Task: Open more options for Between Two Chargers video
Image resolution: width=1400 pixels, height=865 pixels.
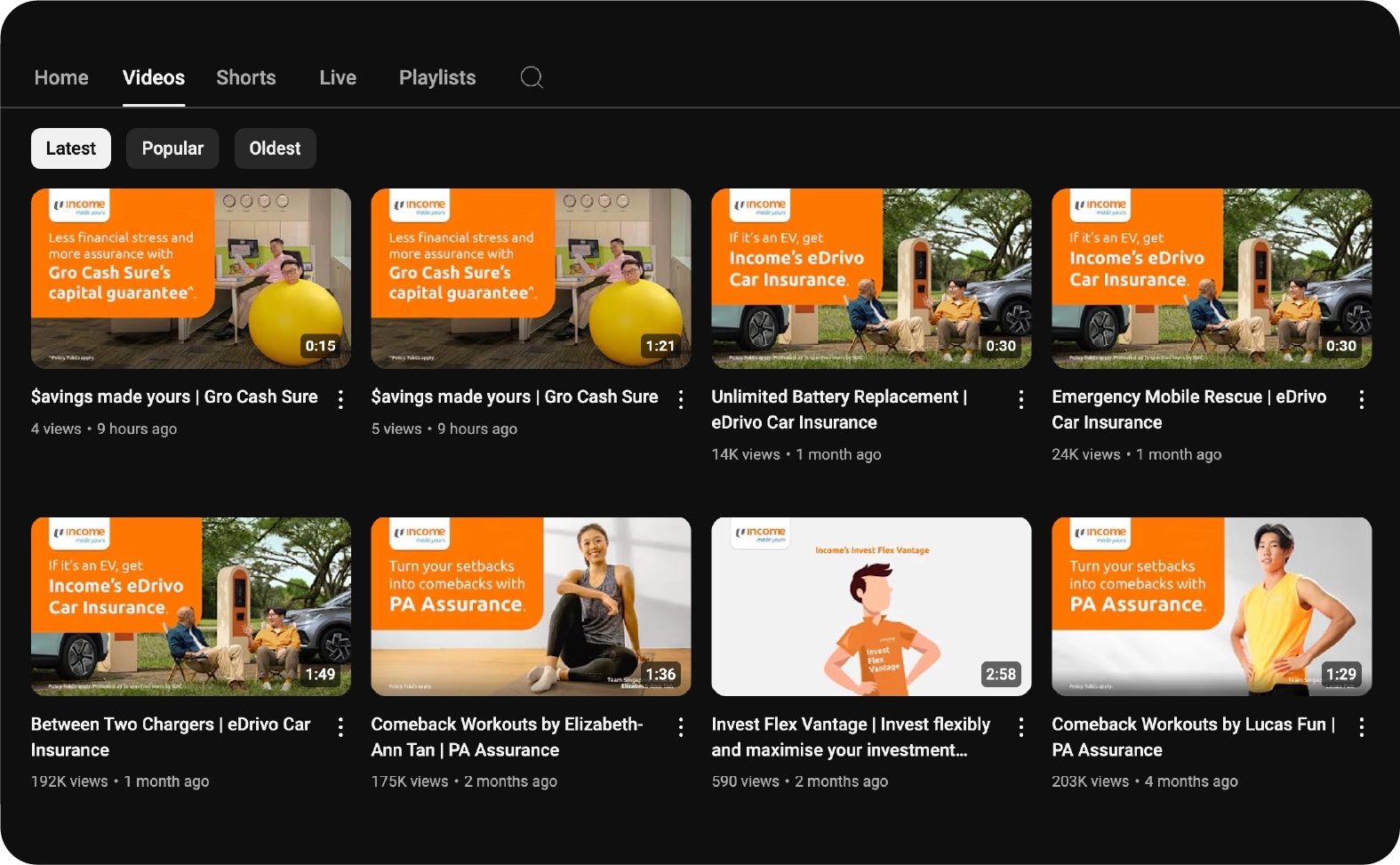Action: tap(340, 727)
